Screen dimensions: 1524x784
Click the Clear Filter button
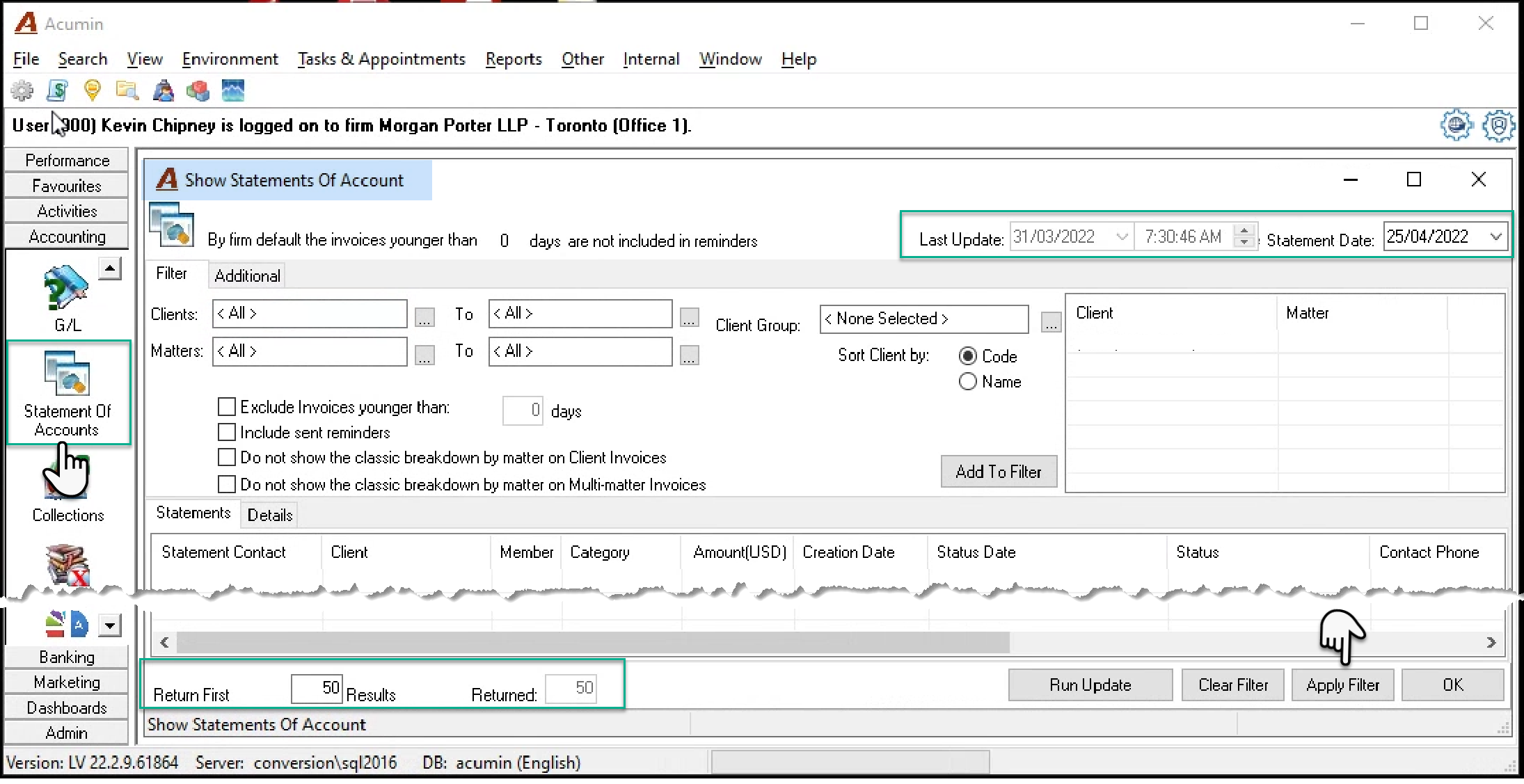point(1233,685)
